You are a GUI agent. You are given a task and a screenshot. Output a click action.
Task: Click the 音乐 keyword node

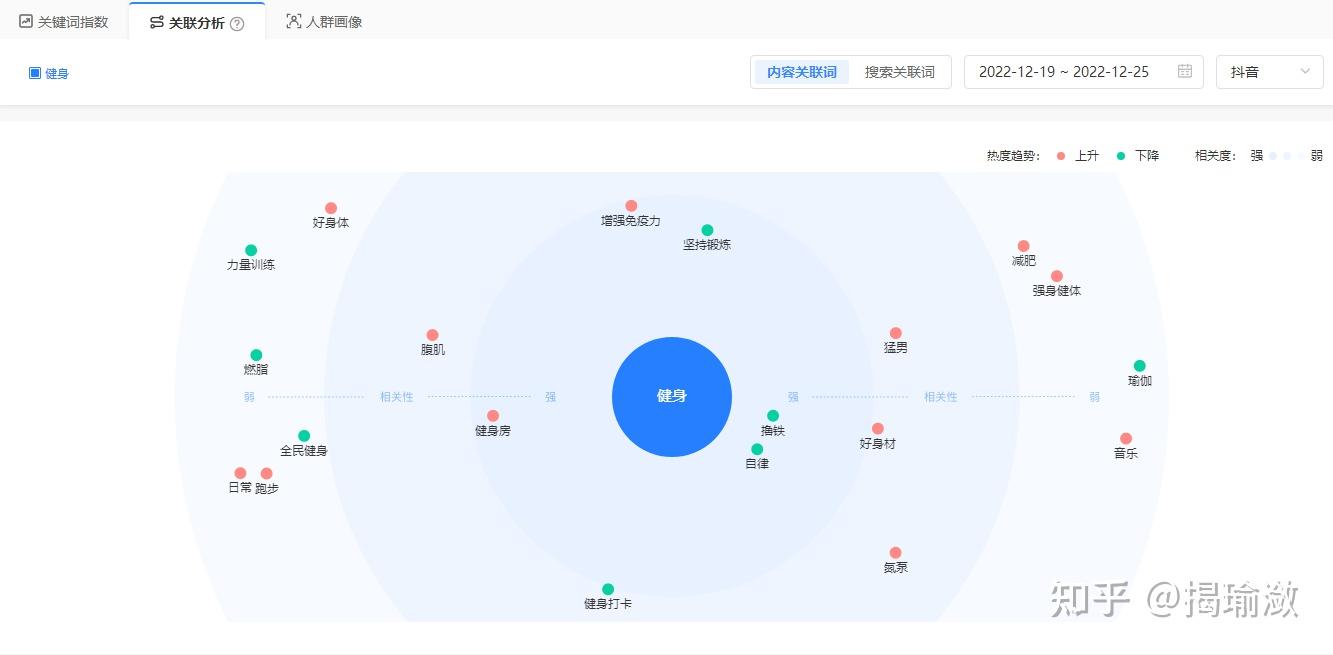pos(1126,439)
